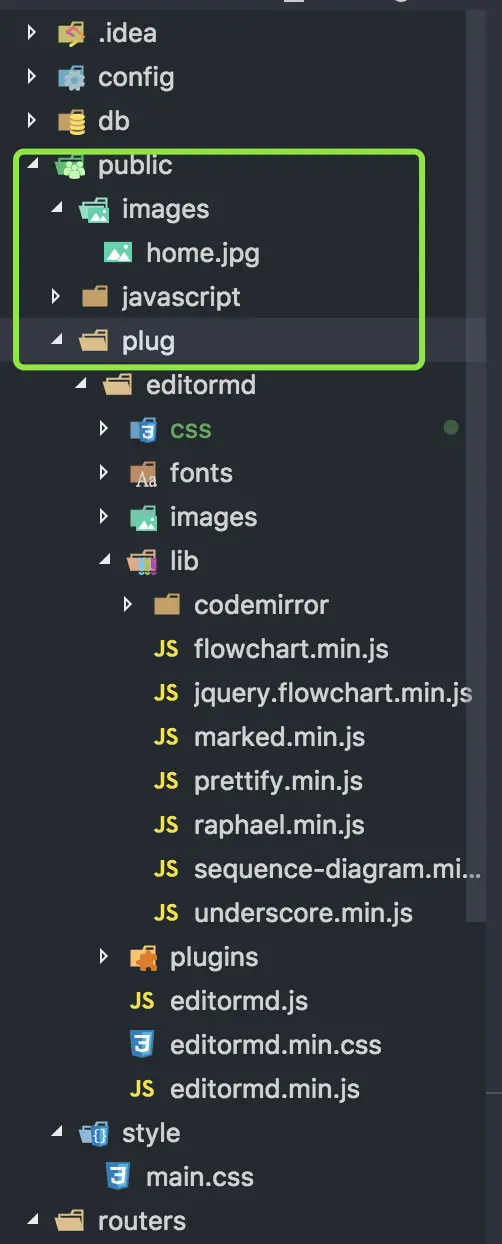Open home.jpg file

click(203, 254)
